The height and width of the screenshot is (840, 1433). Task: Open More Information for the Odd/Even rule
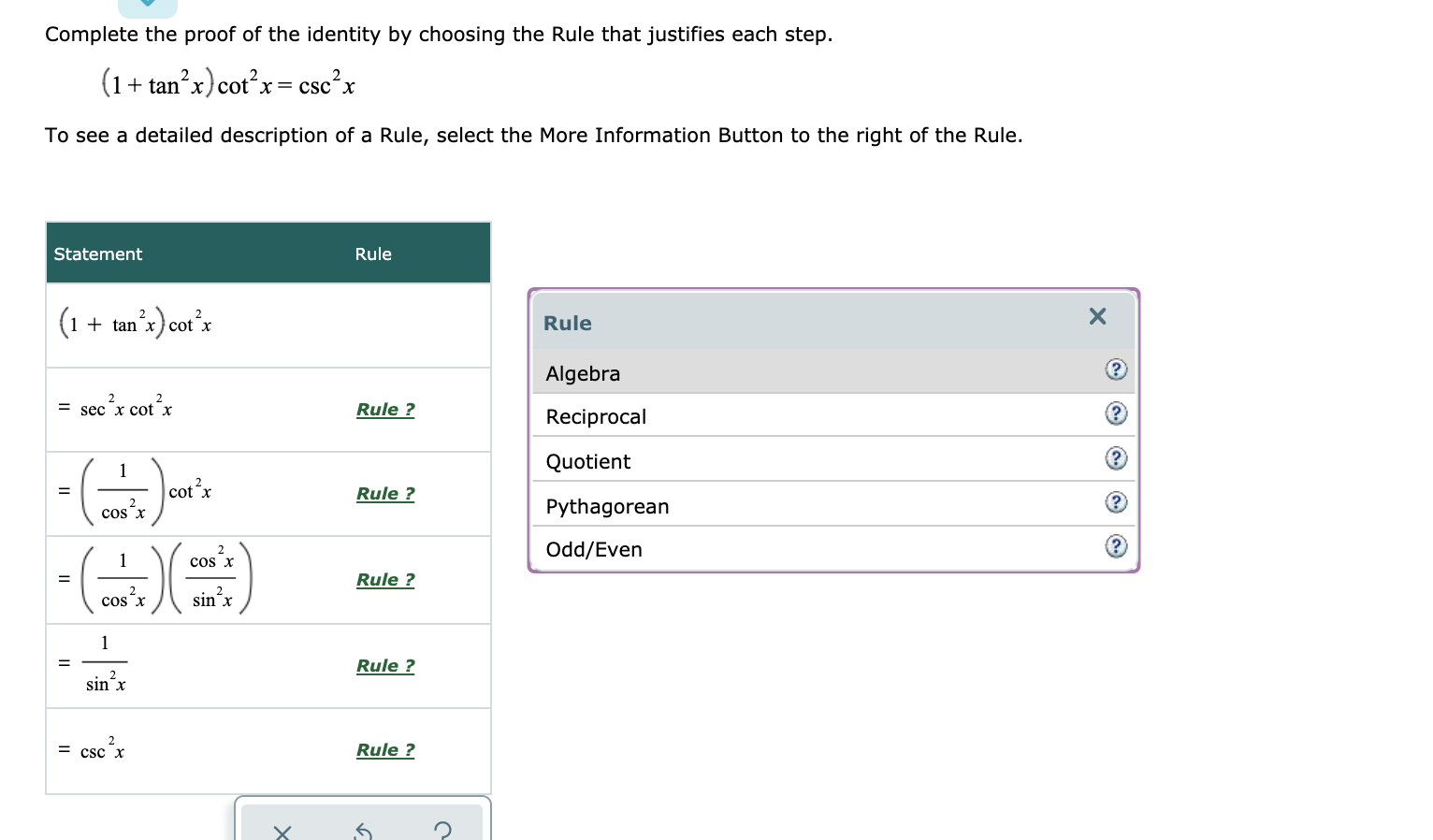pyautogui.click(x=1117, y=546)
